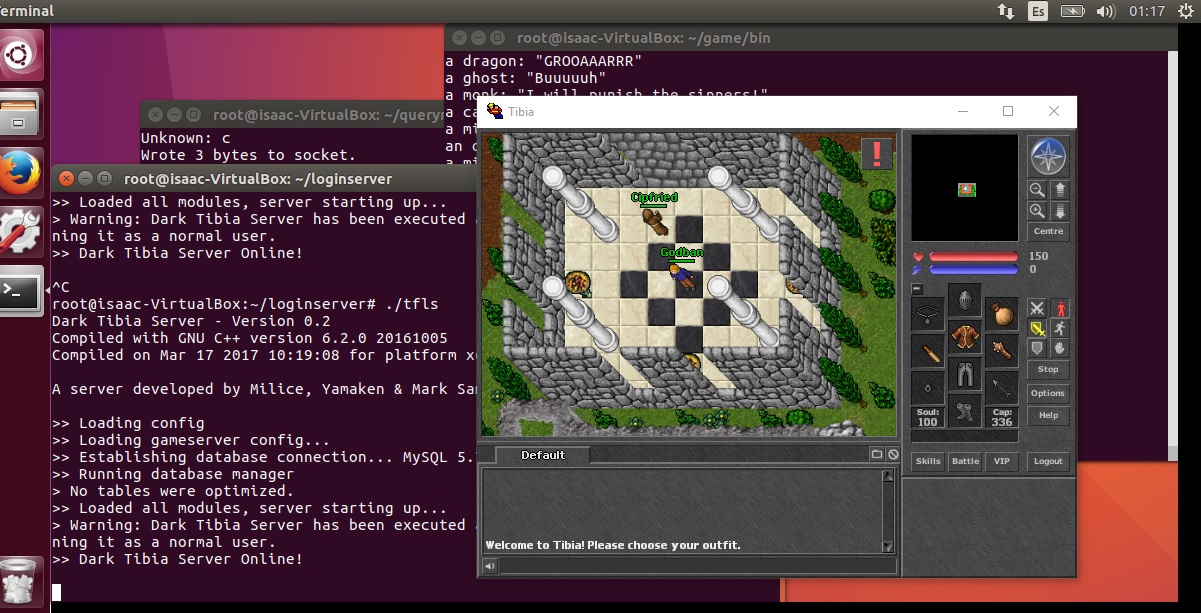Move minimap one floor down
This screenshot has height=613, width=1201.
(x=1059, y=211)
